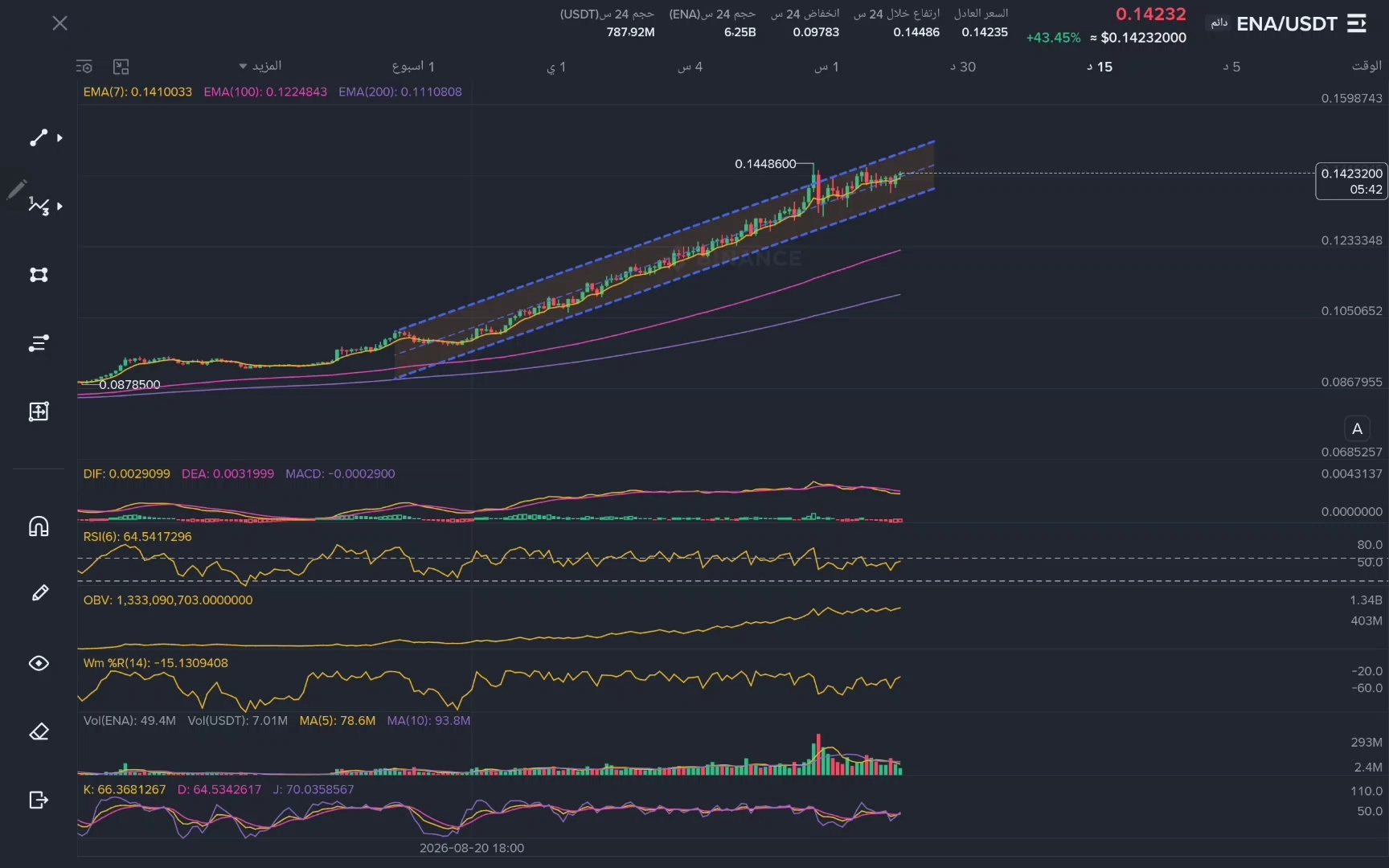This screenshot has height=868, width=1389.
Task: Open the المزيد timeframe dropdown
Action: point(261,66)
